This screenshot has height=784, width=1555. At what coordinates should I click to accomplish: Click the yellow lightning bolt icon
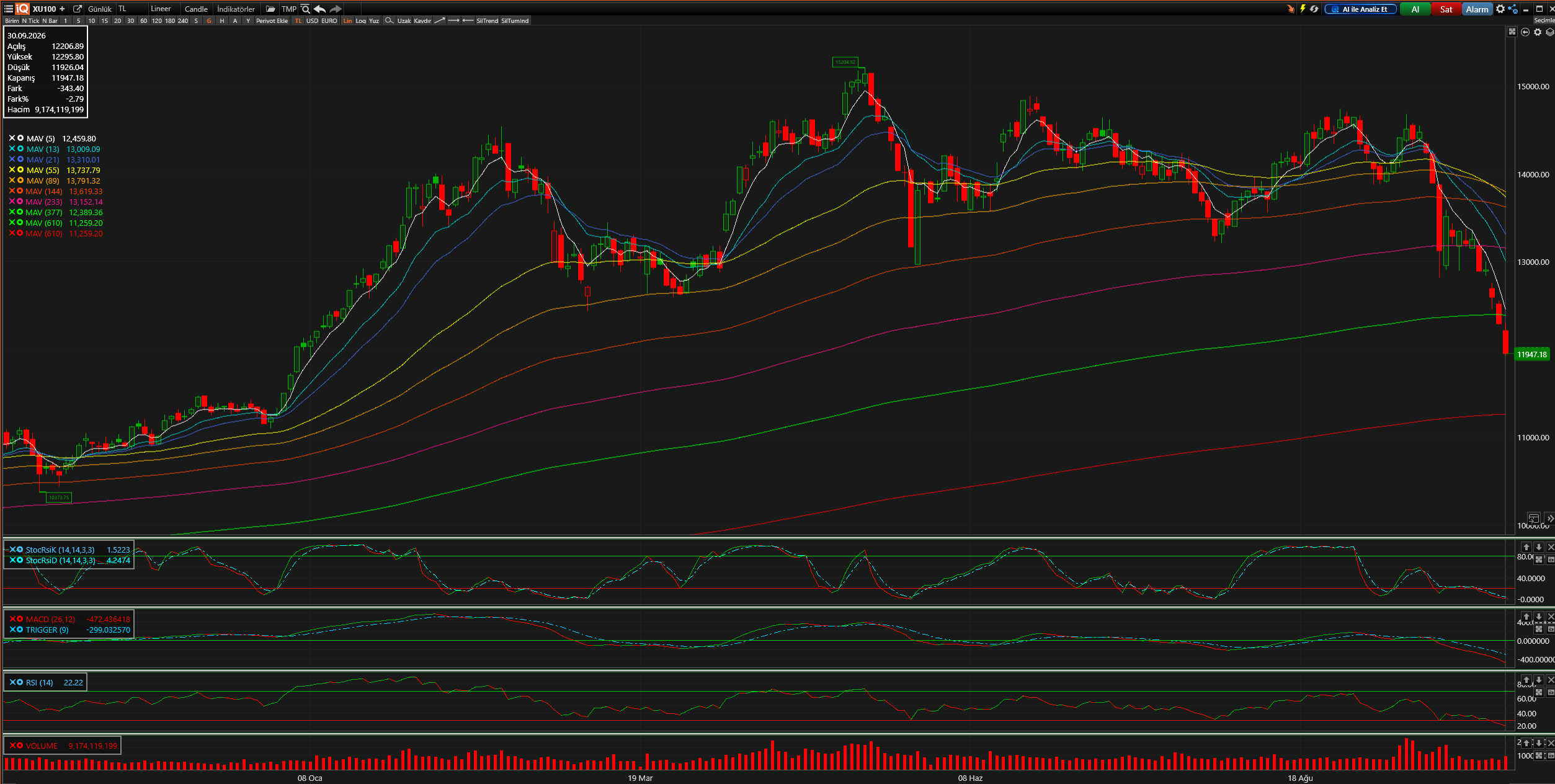tap(1303, 9)
